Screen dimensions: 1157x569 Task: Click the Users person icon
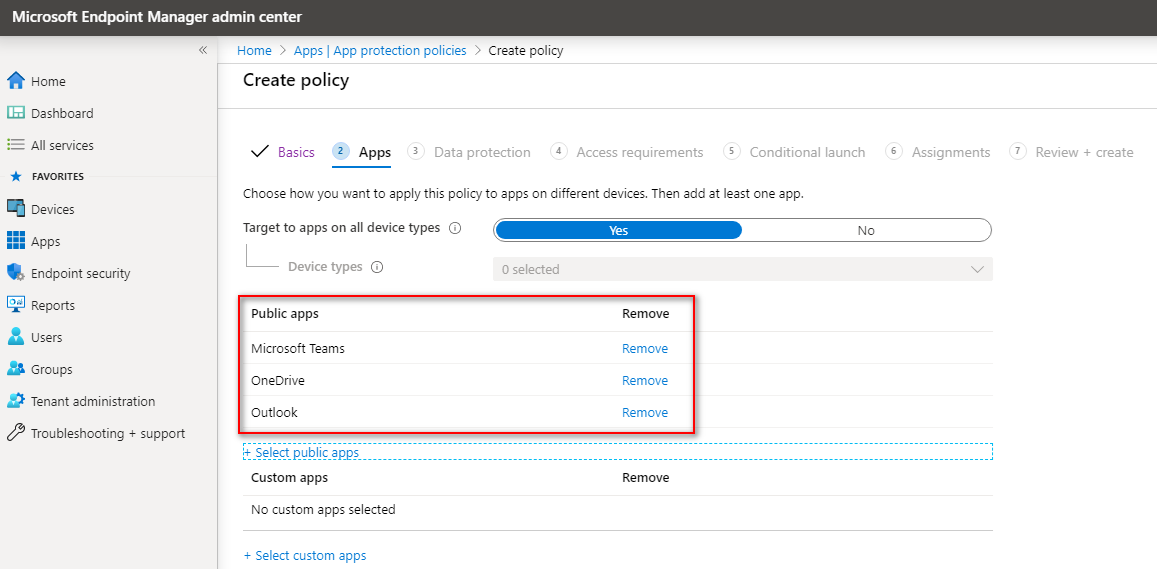click(x=15, y=337)
